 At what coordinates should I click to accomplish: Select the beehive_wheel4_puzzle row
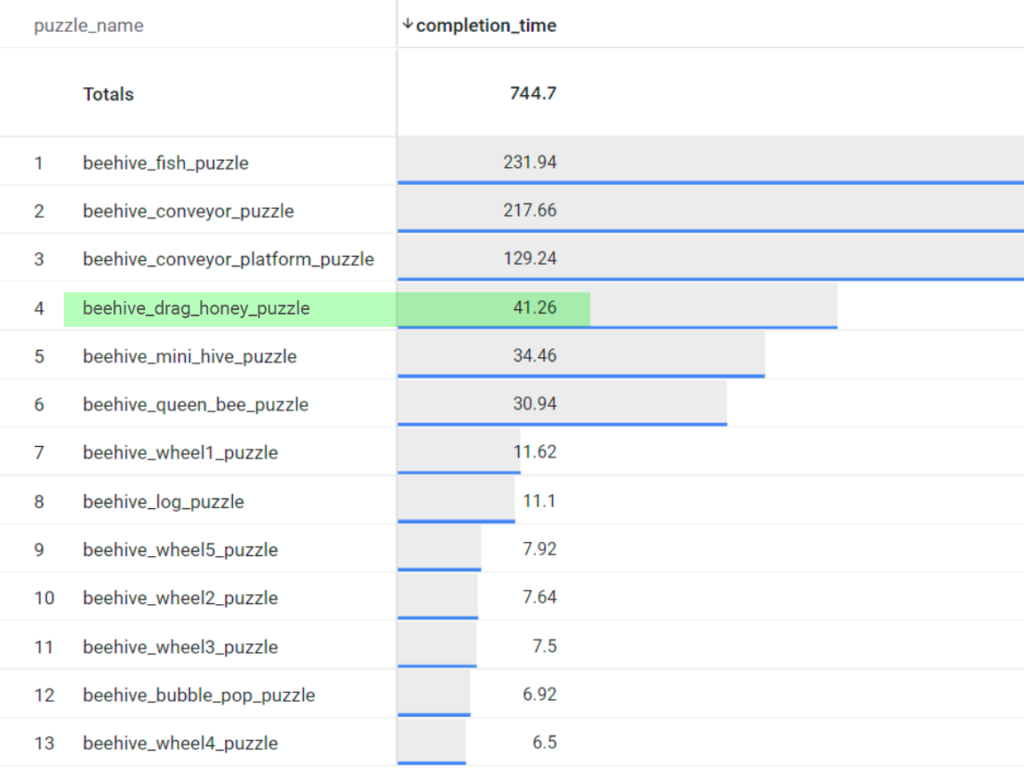tap(180, 743)
